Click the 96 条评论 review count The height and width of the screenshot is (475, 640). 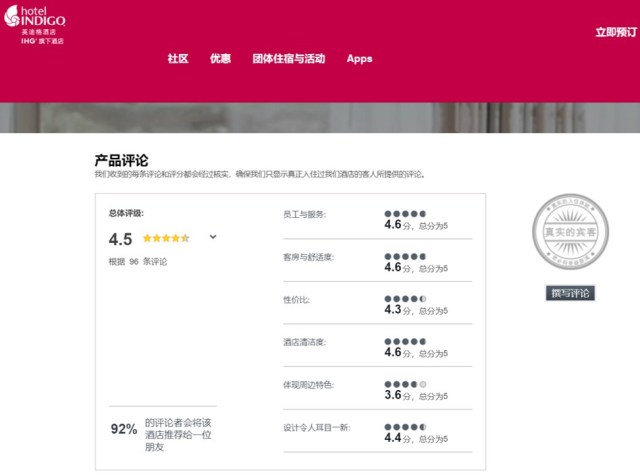point(138,262)
